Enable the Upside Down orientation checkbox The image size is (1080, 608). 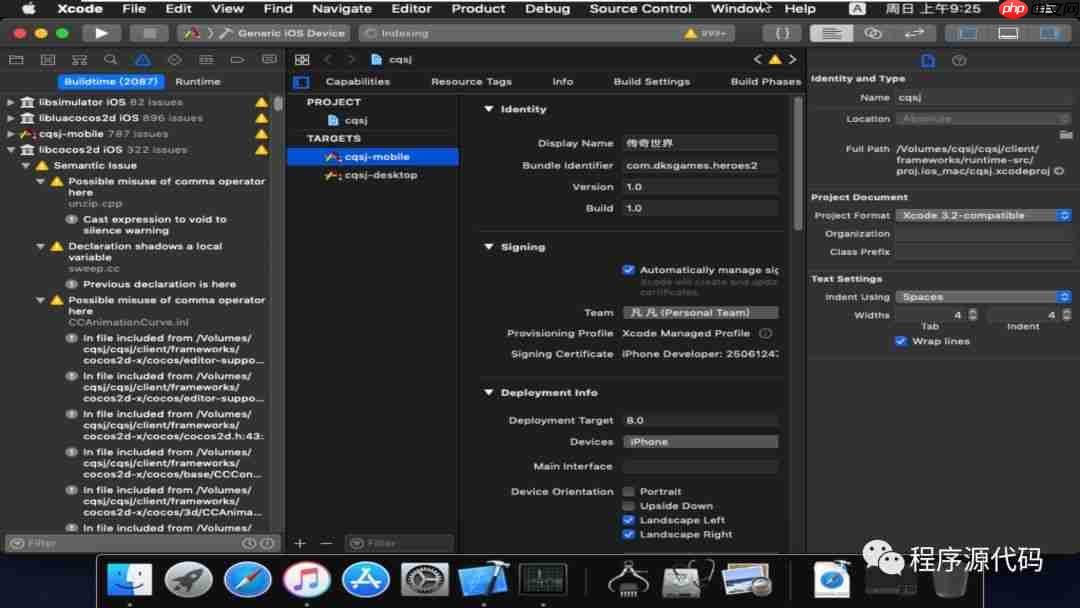coord(628,506)
